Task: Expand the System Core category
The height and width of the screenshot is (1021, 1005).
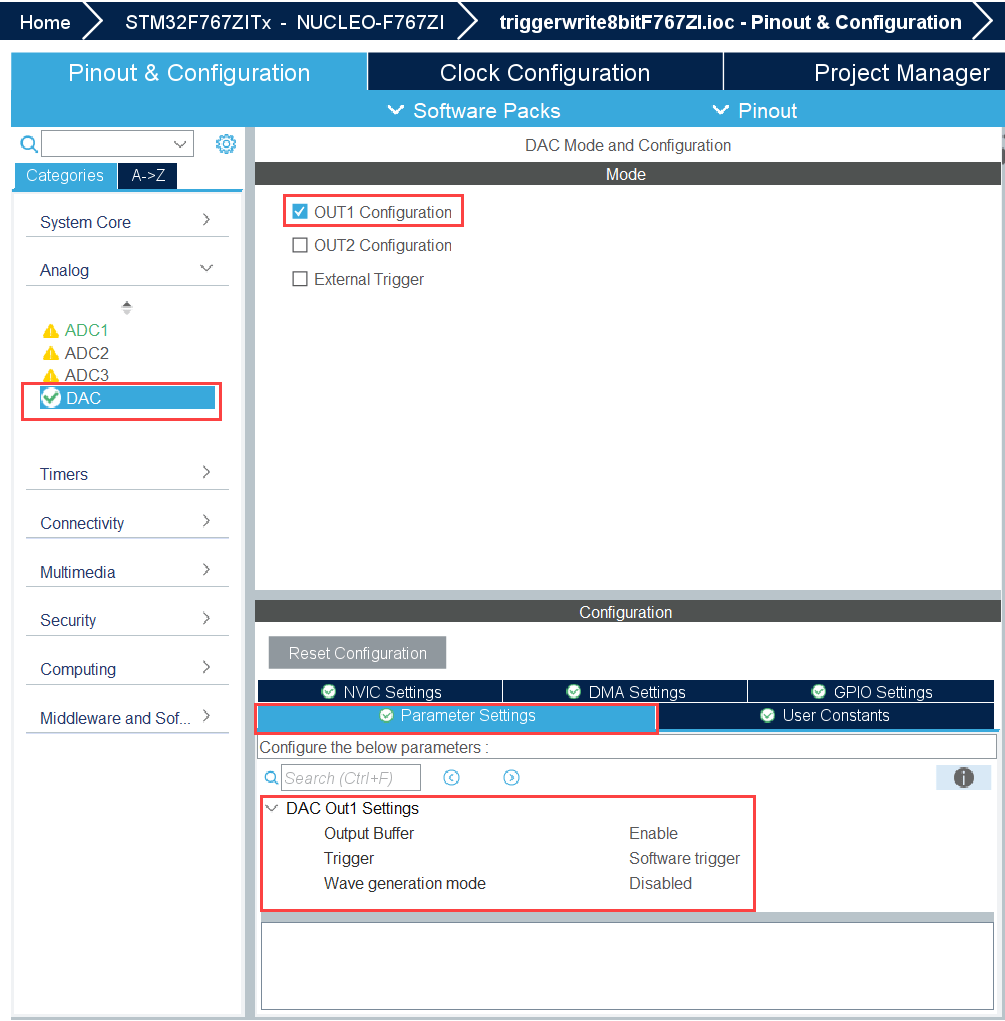Action: point(127,222)
